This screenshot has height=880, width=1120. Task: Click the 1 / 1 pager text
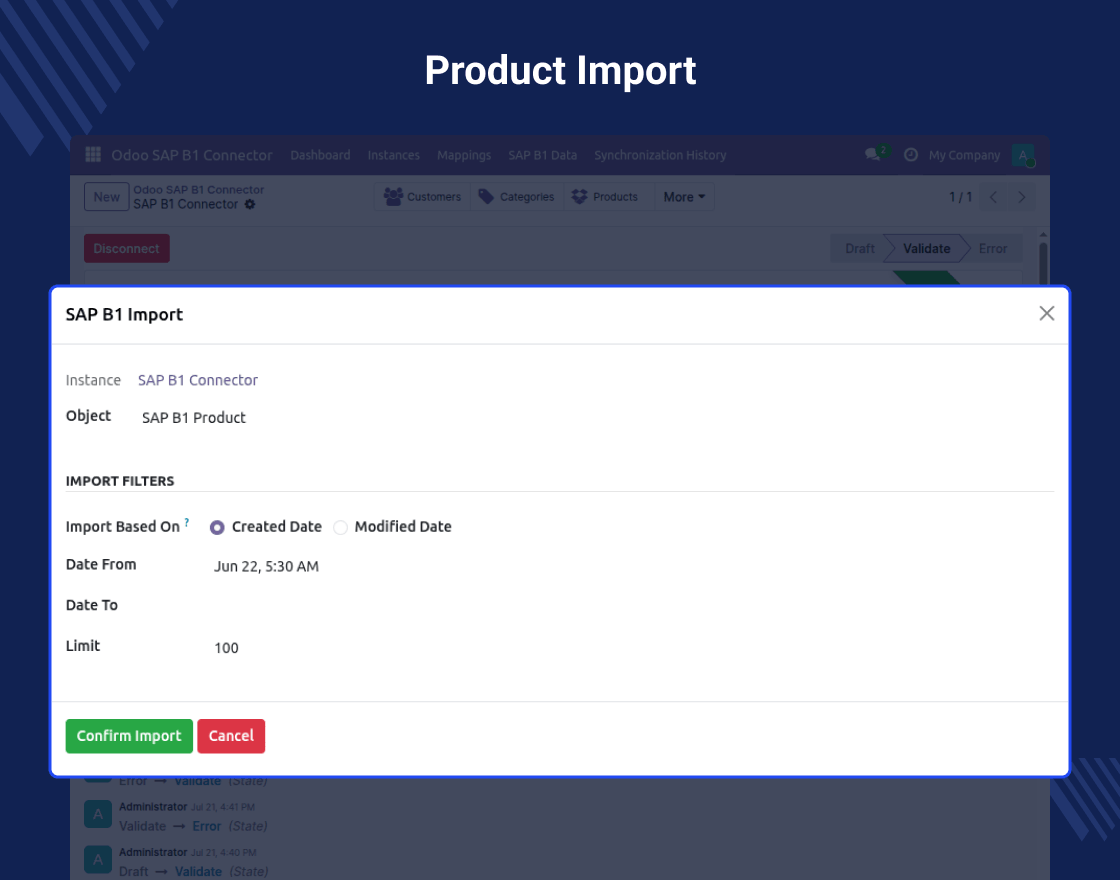pyautogui.click(x=961, y=197)
